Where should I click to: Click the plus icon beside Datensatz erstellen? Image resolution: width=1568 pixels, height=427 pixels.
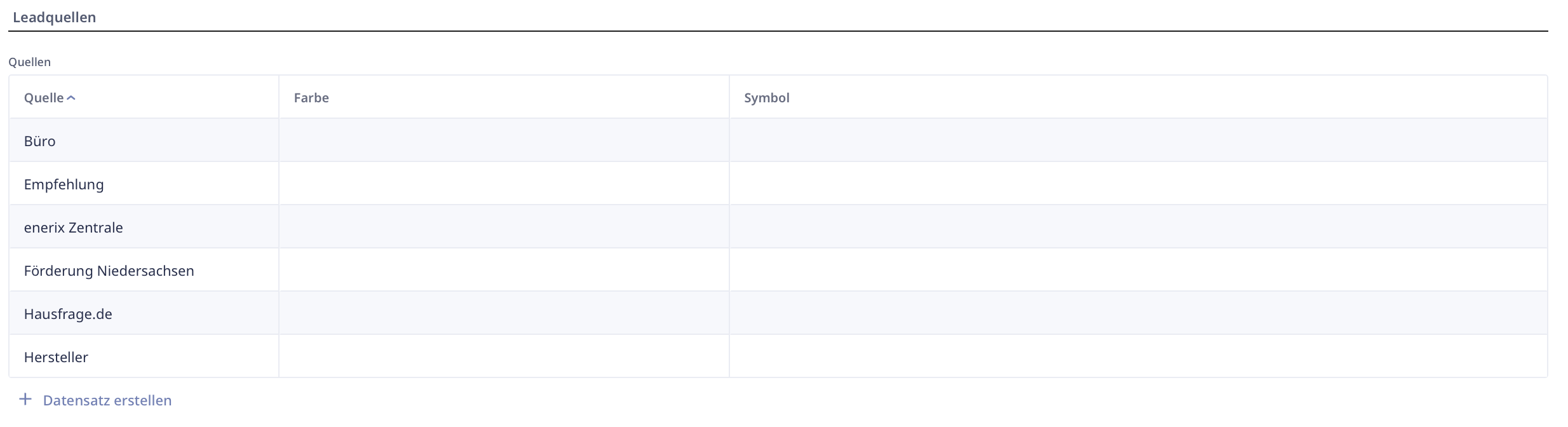[25, 400]
